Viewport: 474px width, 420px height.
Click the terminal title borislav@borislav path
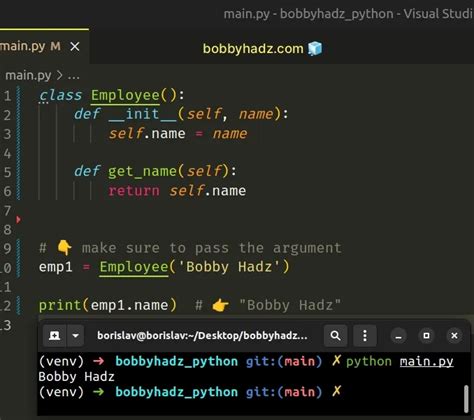coord(202,335)
